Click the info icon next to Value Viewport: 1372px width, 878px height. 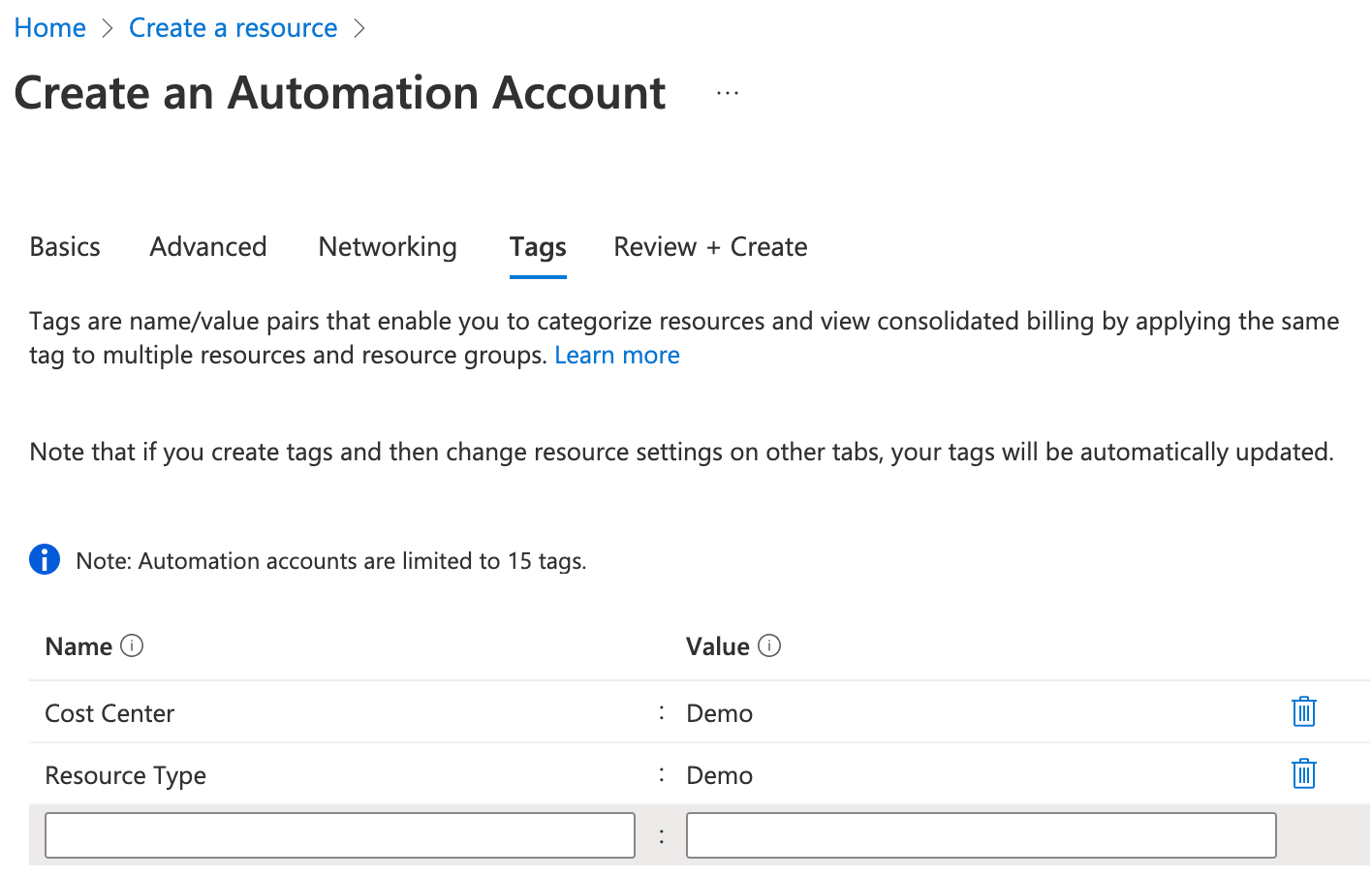[x=769, y=646]
